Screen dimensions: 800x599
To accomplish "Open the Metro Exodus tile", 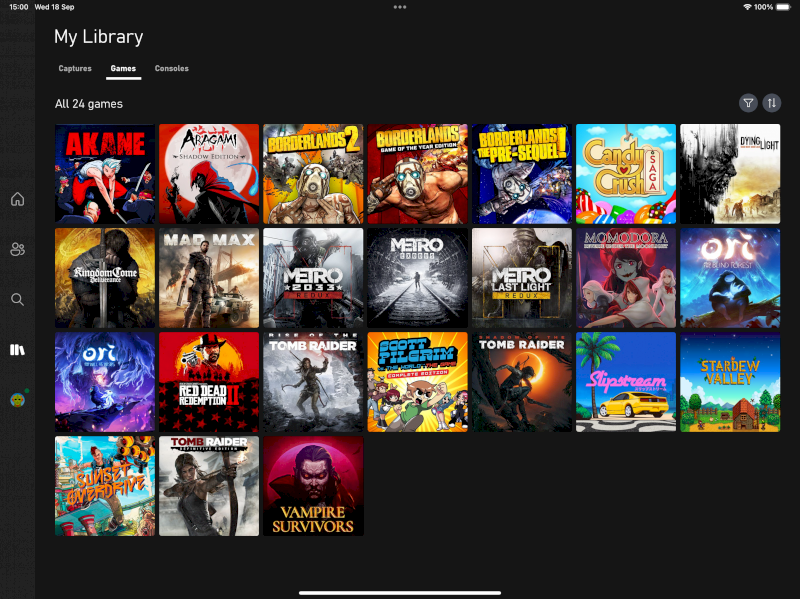I will point(417,278).
